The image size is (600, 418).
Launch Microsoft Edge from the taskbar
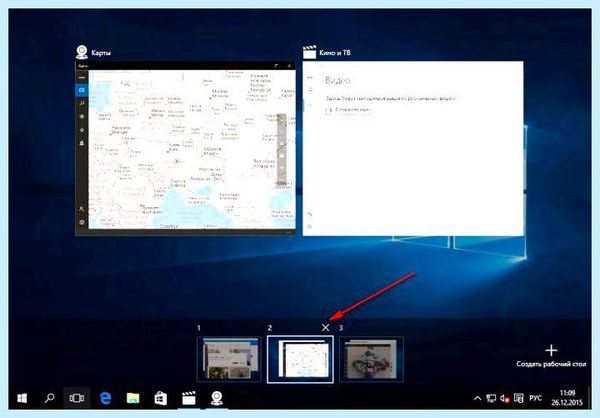coord(105,398)
